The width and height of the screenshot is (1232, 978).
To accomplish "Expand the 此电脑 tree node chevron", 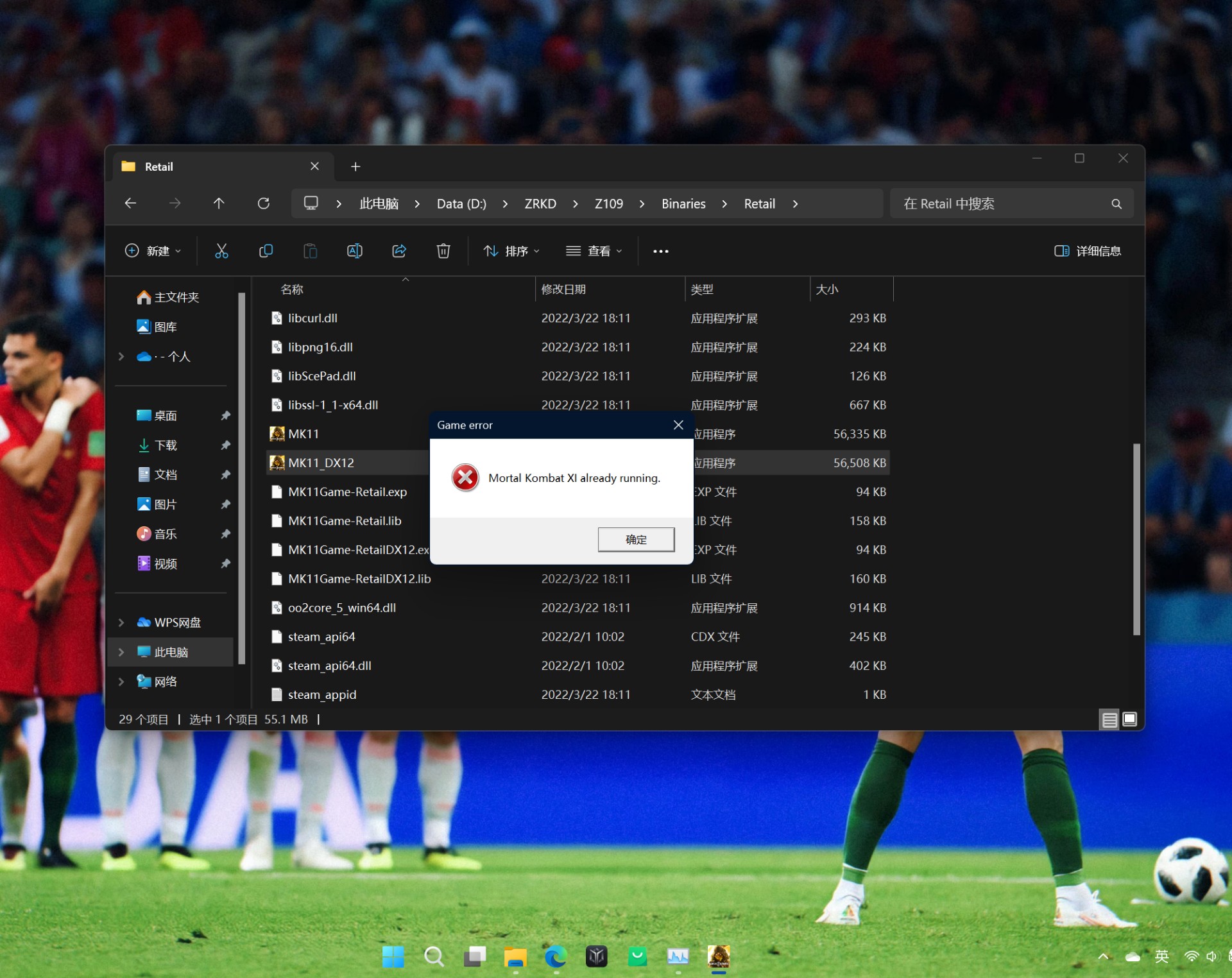I will [121, 652].
